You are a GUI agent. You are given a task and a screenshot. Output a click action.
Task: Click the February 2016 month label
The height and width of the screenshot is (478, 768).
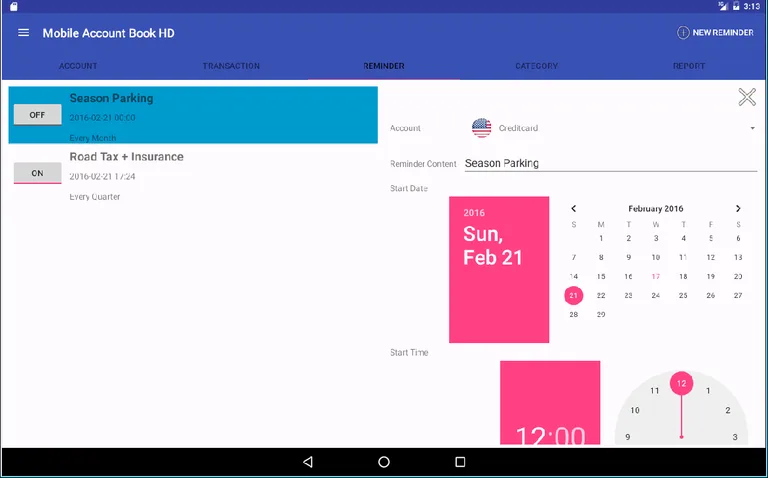pyautogui.click(x=656, y=209)
